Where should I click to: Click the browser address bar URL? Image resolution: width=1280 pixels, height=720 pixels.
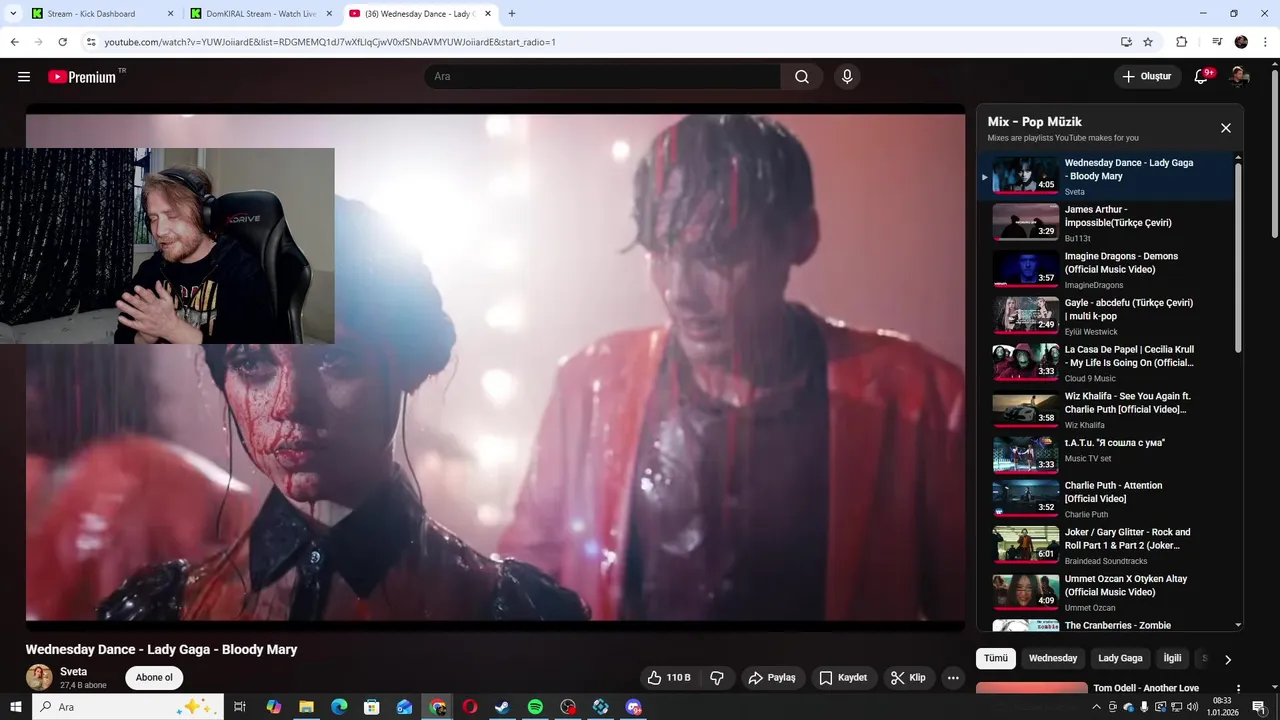click(330, 42)
